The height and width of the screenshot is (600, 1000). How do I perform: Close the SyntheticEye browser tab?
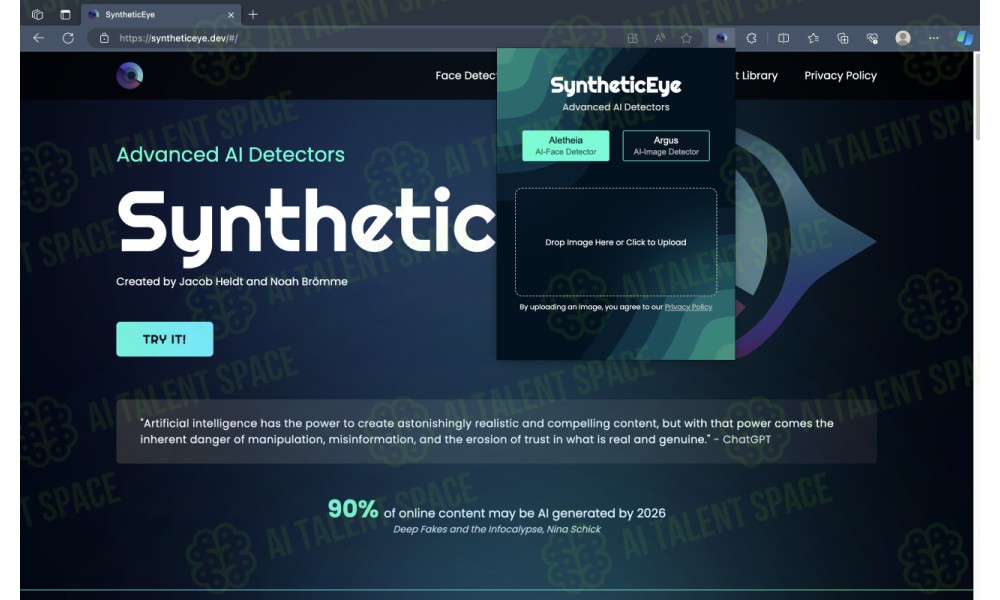[x=231, y=15]
